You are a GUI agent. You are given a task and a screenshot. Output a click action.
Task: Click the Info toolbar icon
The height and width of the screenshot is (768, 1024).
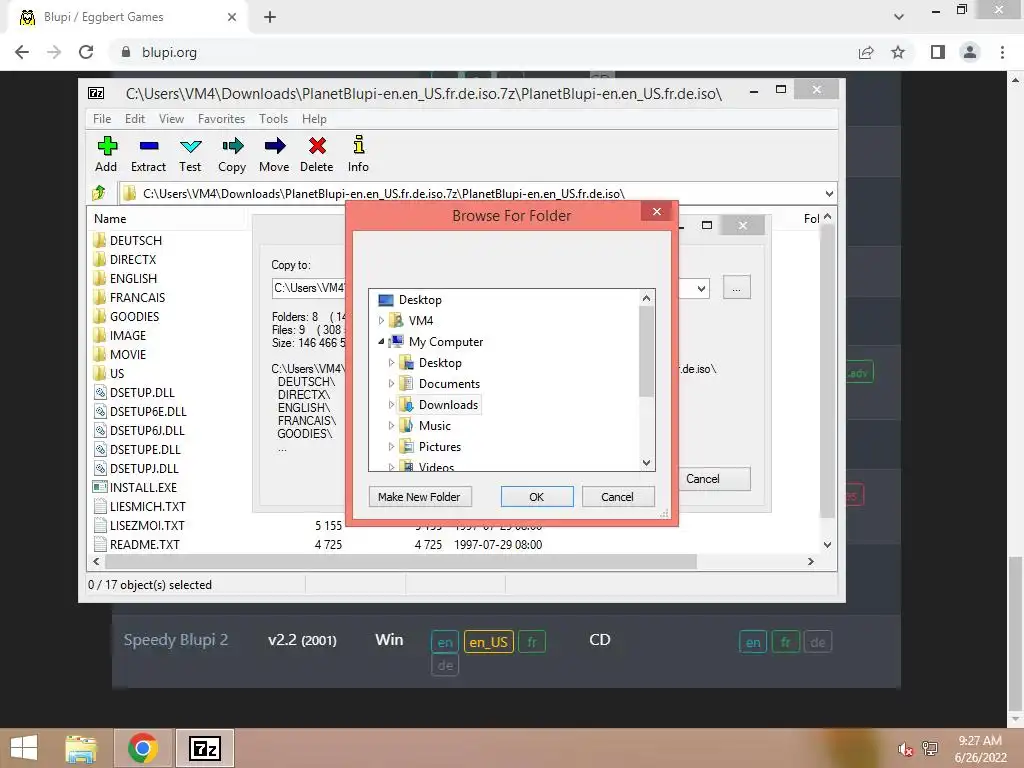tap(359, 145)
